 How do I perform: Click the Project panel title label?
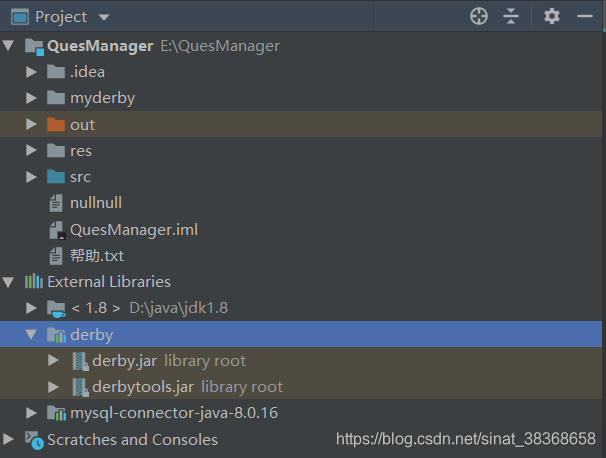[x=61, y=17]
